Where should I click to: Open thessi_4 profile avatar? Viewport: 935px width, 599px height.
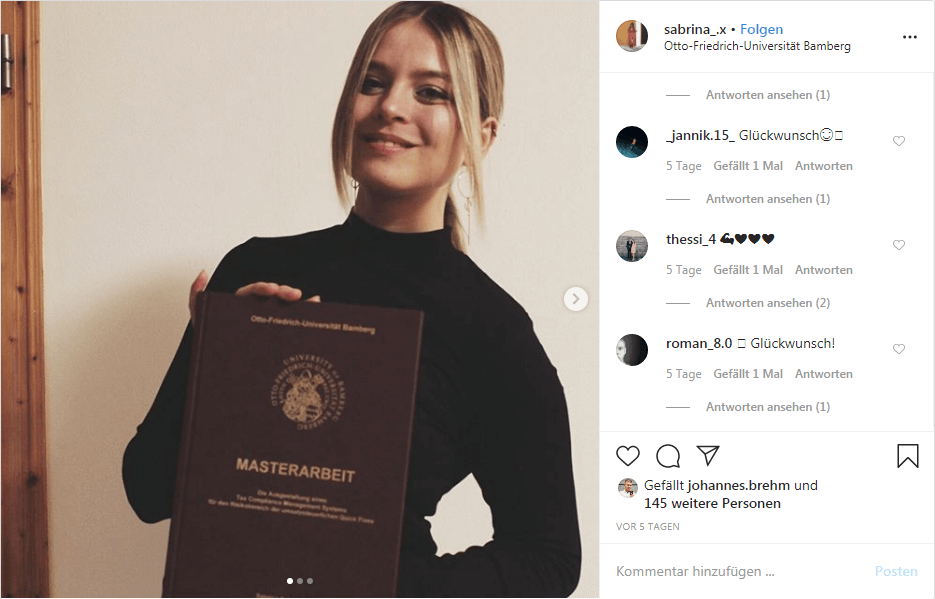(x=631, y=246)
